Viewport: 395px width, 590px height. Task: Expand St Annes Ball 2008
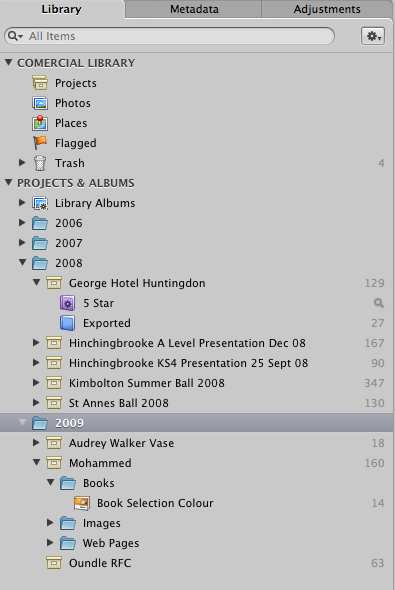click(36, 402)
